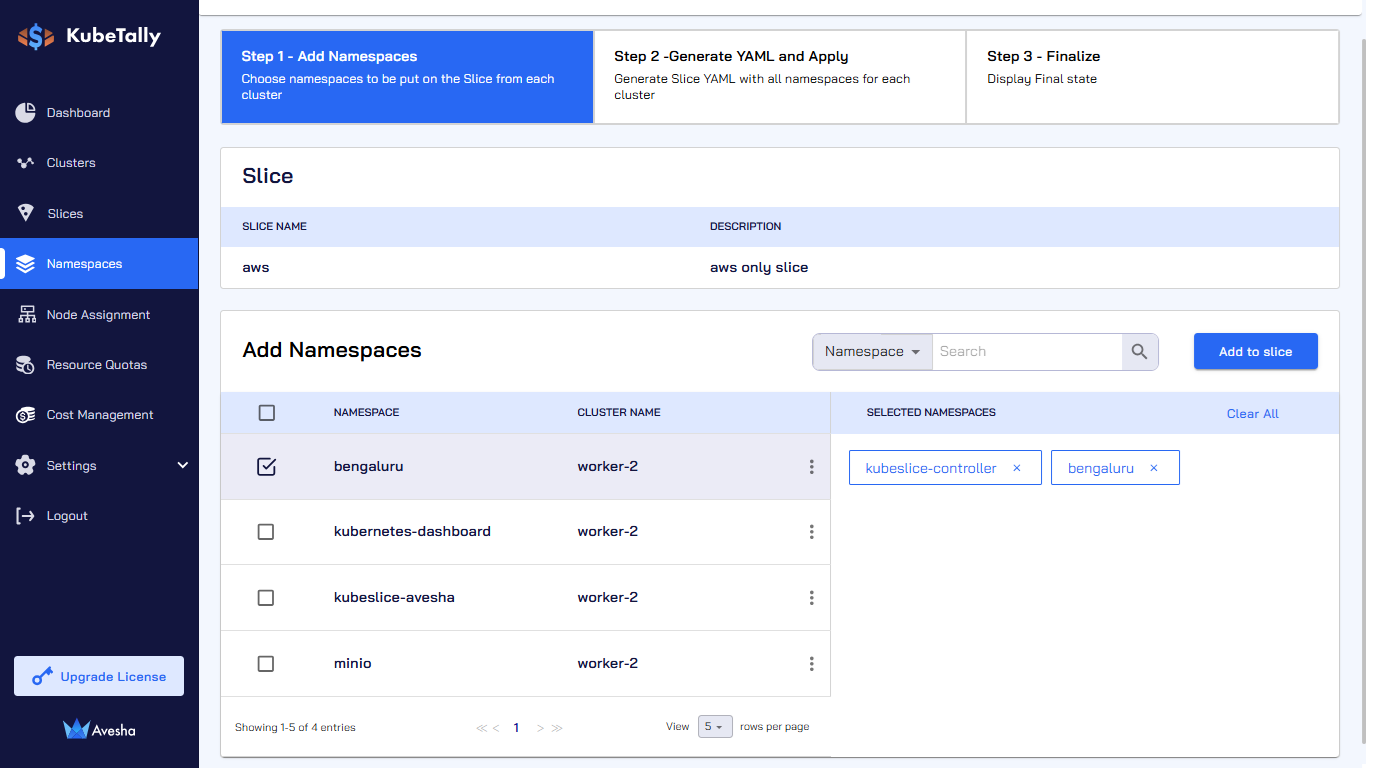Uncheck the bengaluru namespace checkbox

point(266,467)
